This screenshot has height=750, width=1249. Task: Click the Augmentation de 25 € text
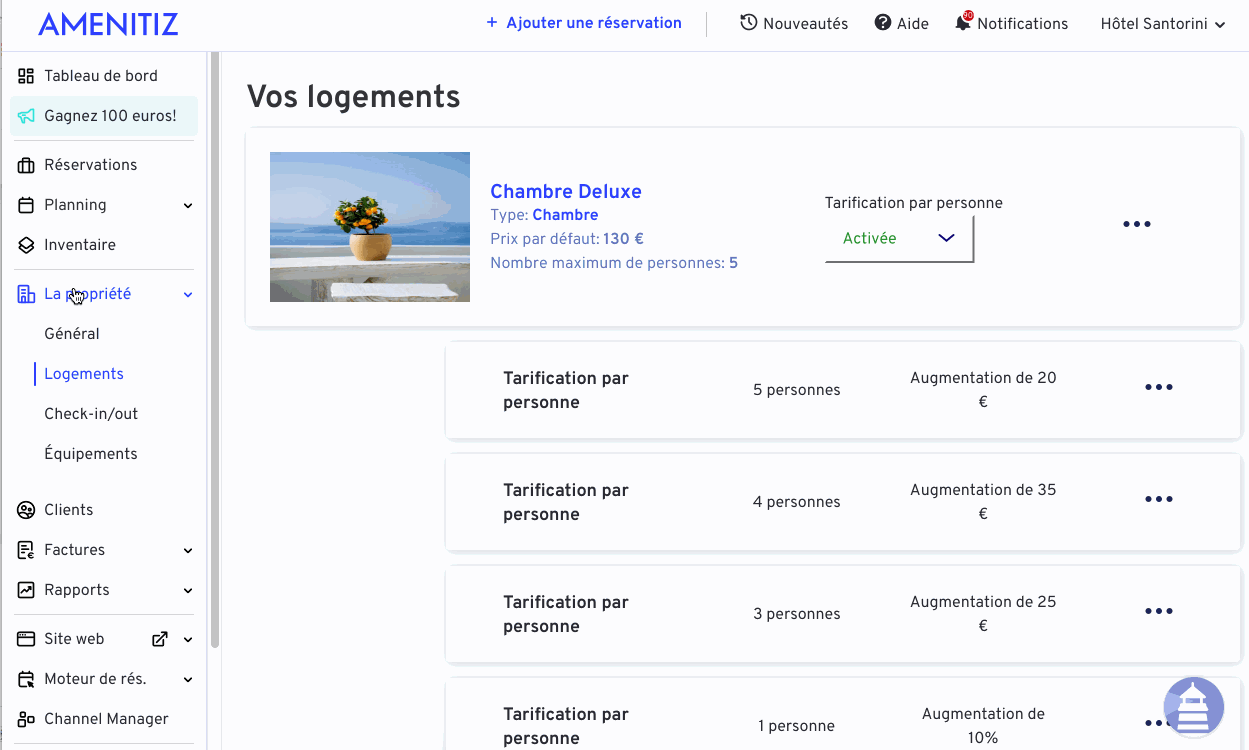(x=983, y=614)
